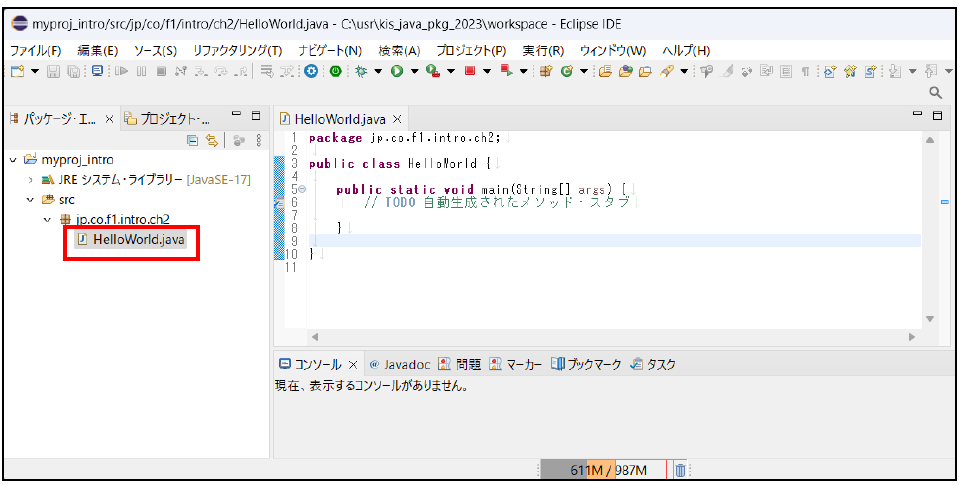This screenshot has width=962, height=486.
Task: Run garbage collector via trash can icon
Action: [680, 470]
